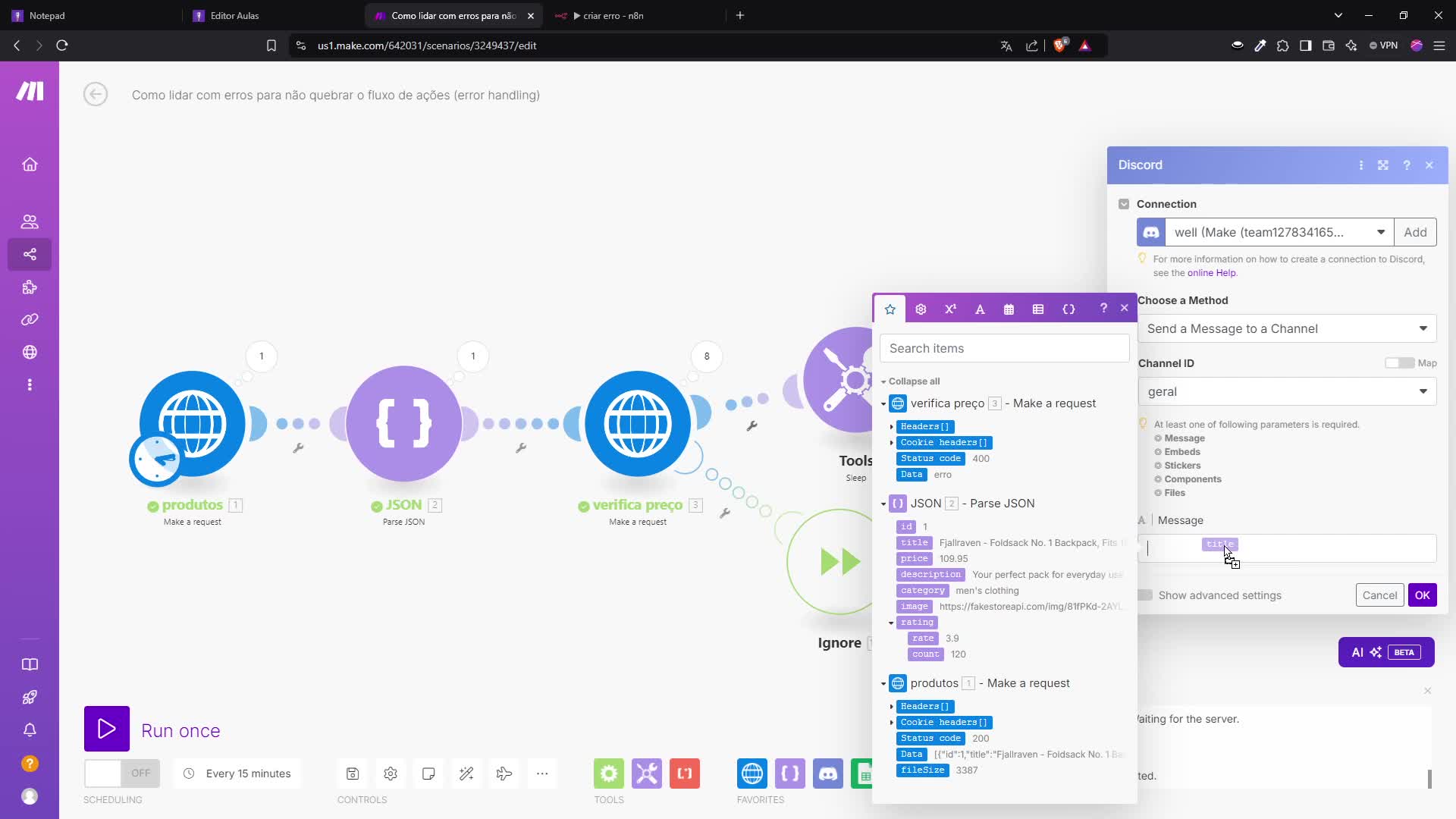Click the Discord favorite module icon

827,773
